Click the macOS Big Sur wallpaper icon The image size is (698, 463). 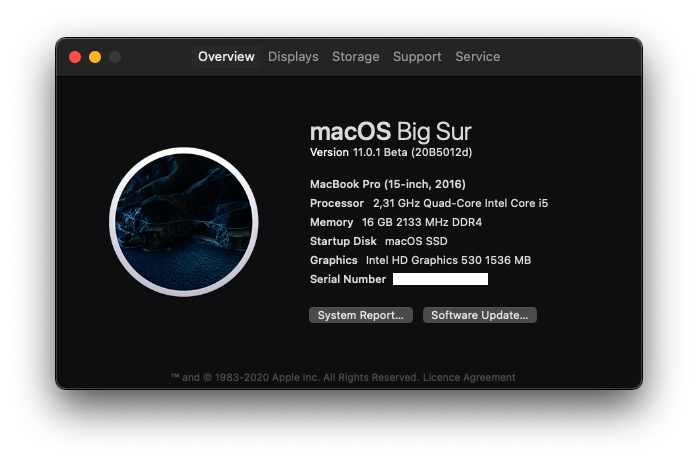[x=183, y=221]
